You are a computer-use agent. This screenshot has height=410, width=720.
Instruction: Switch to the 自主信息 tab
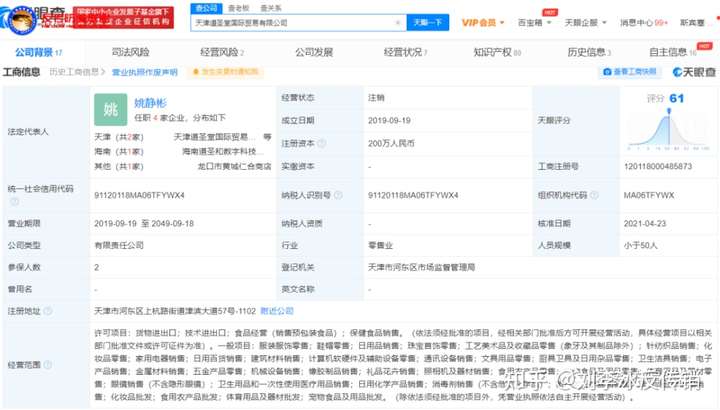click(673, 52)
